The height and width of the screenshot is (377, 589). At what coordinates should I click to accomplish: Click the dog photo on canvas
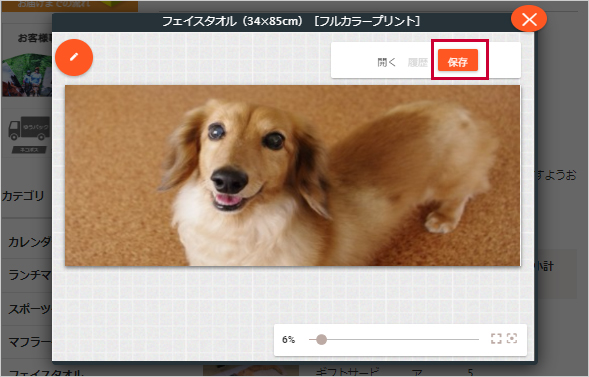293,175
